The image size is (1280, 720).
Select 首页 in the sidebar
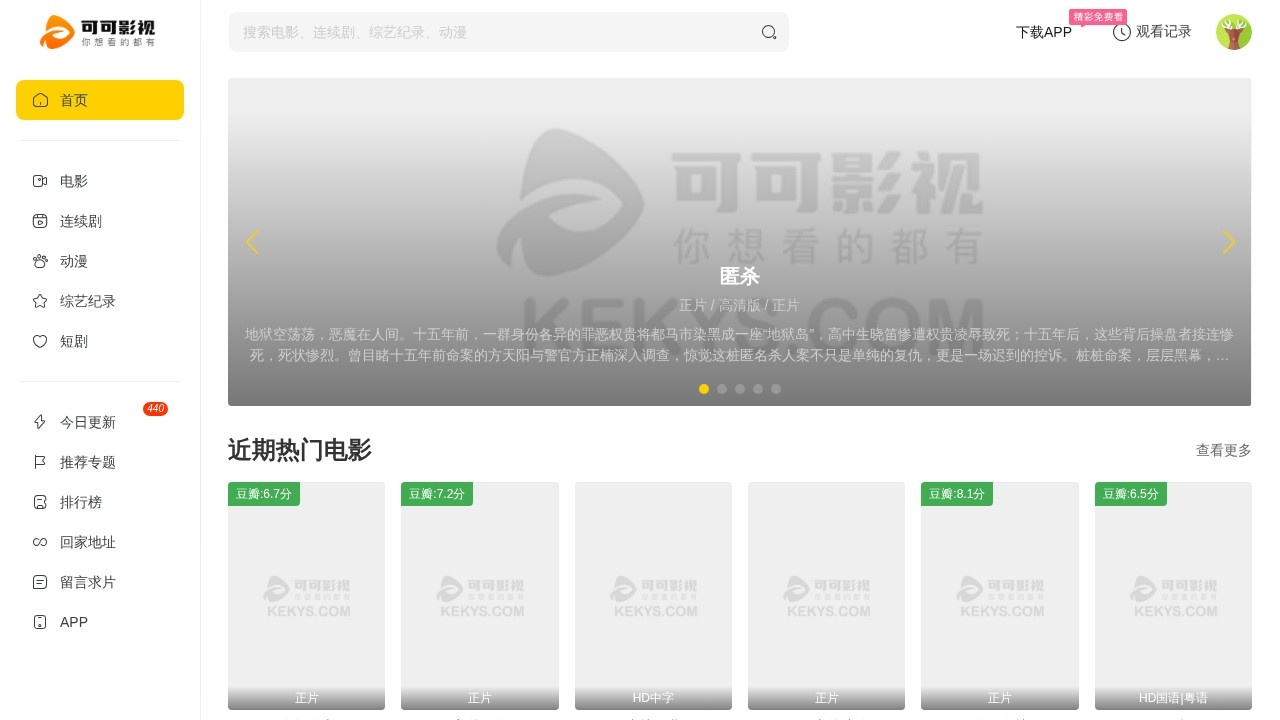[x=100, y=100]
